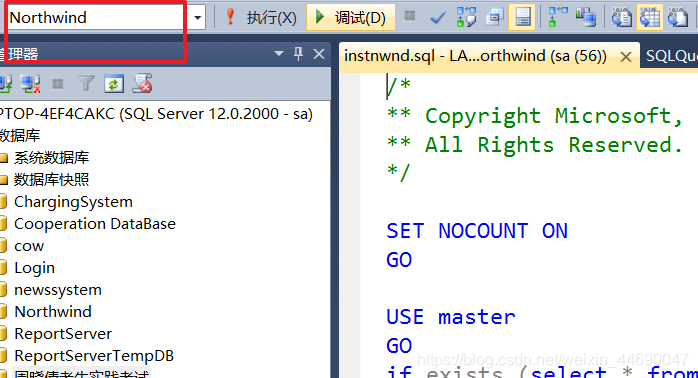Click the GO below SET NOCOUNT ON

click(x=399, y=260)
